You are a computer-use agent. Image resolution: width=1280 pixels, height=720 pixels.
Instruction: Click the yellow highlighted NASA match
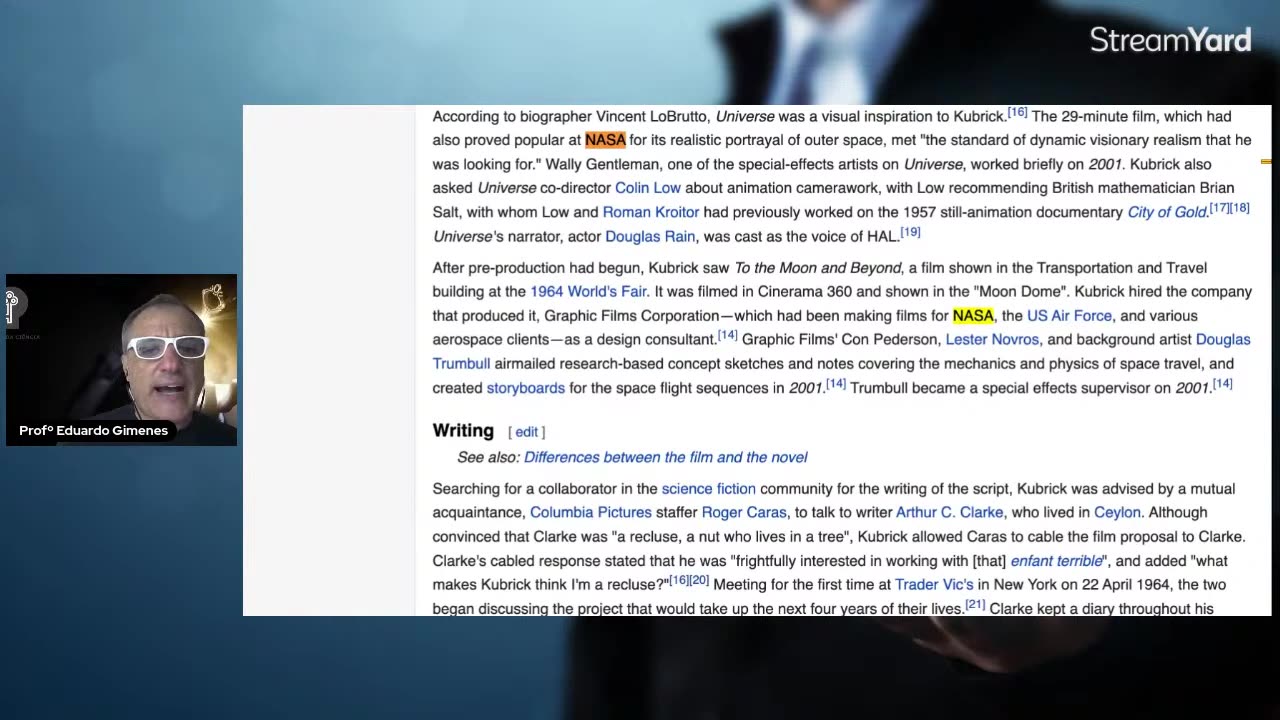pos(973,316)
